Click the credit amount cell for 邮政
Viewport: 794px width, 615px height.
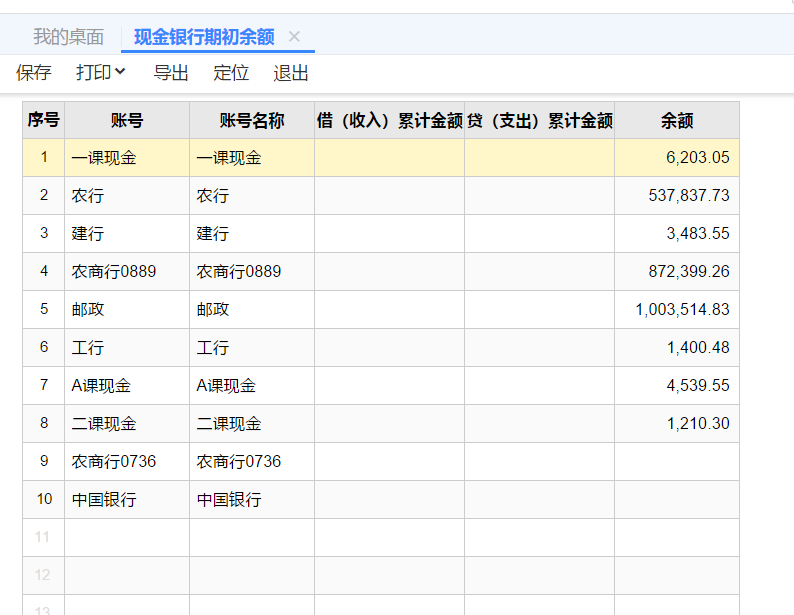click(x=540, y=309)
